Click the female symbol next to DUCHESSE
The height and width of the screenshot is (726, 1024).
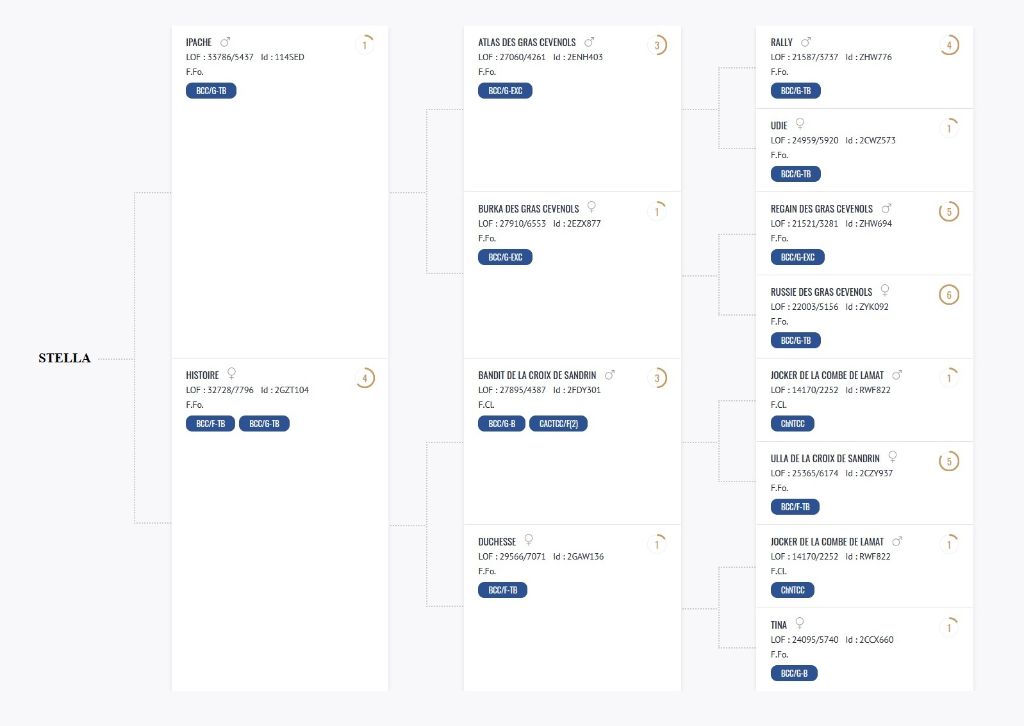pos(528,540)
